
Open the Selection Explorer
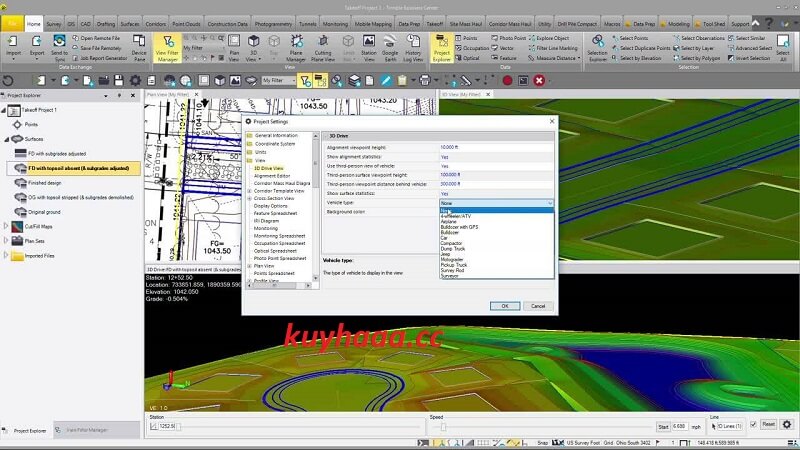click(x=597, y=48)
